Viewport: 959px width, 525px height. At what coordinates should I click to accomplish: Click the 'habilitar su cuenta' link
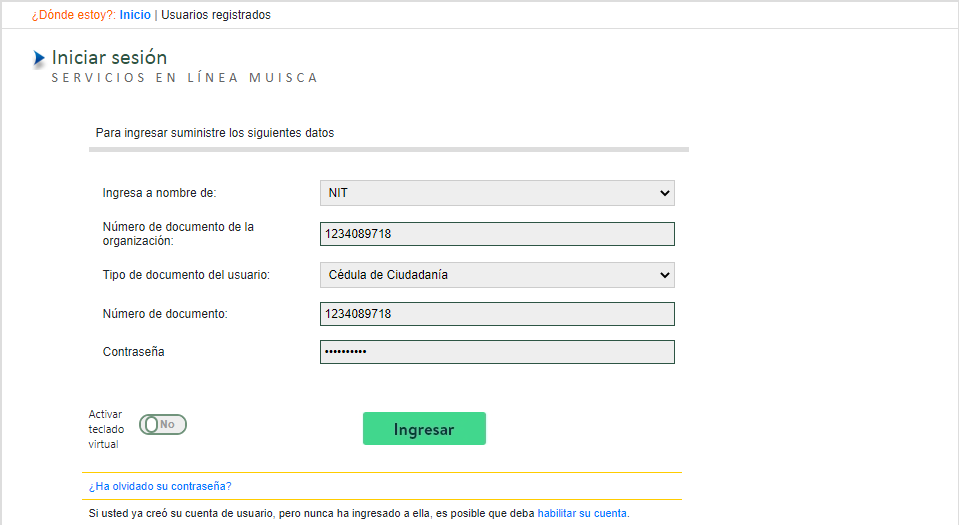point(582,513)
